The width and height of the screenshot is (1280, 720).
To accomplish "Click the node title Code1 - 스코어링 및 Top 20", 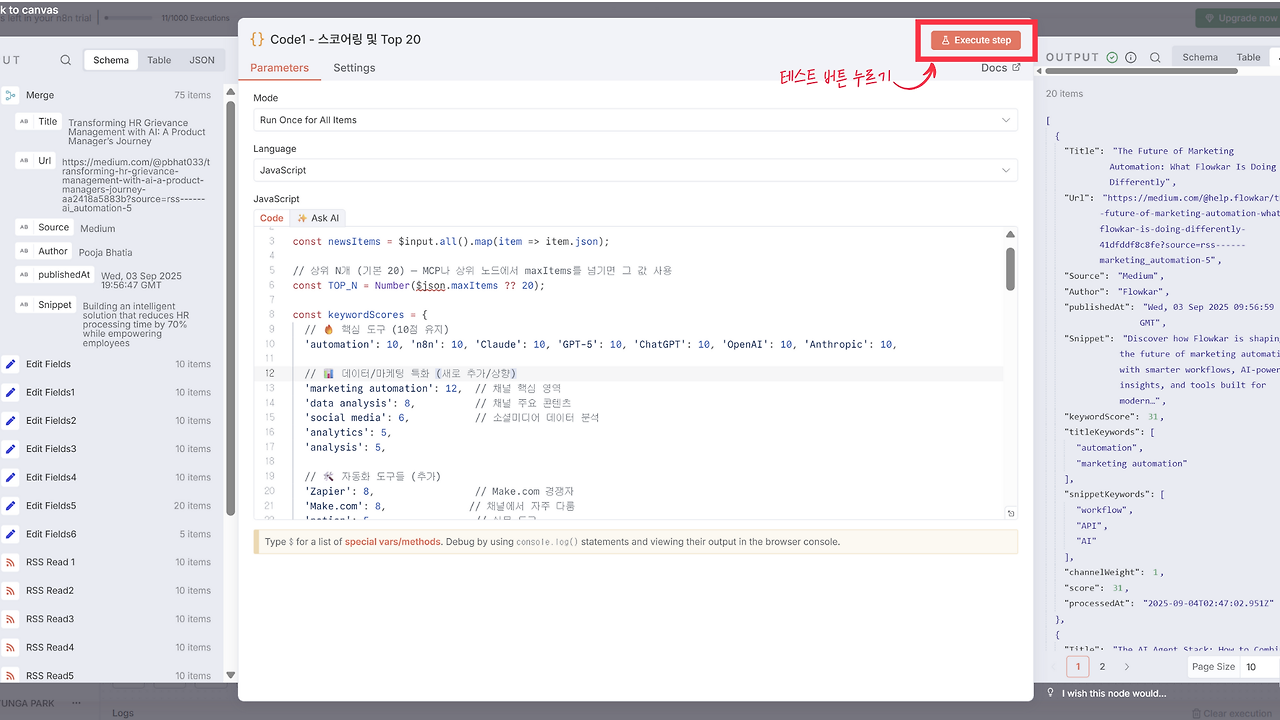I will pyautogui.click(x=345, y=39).
